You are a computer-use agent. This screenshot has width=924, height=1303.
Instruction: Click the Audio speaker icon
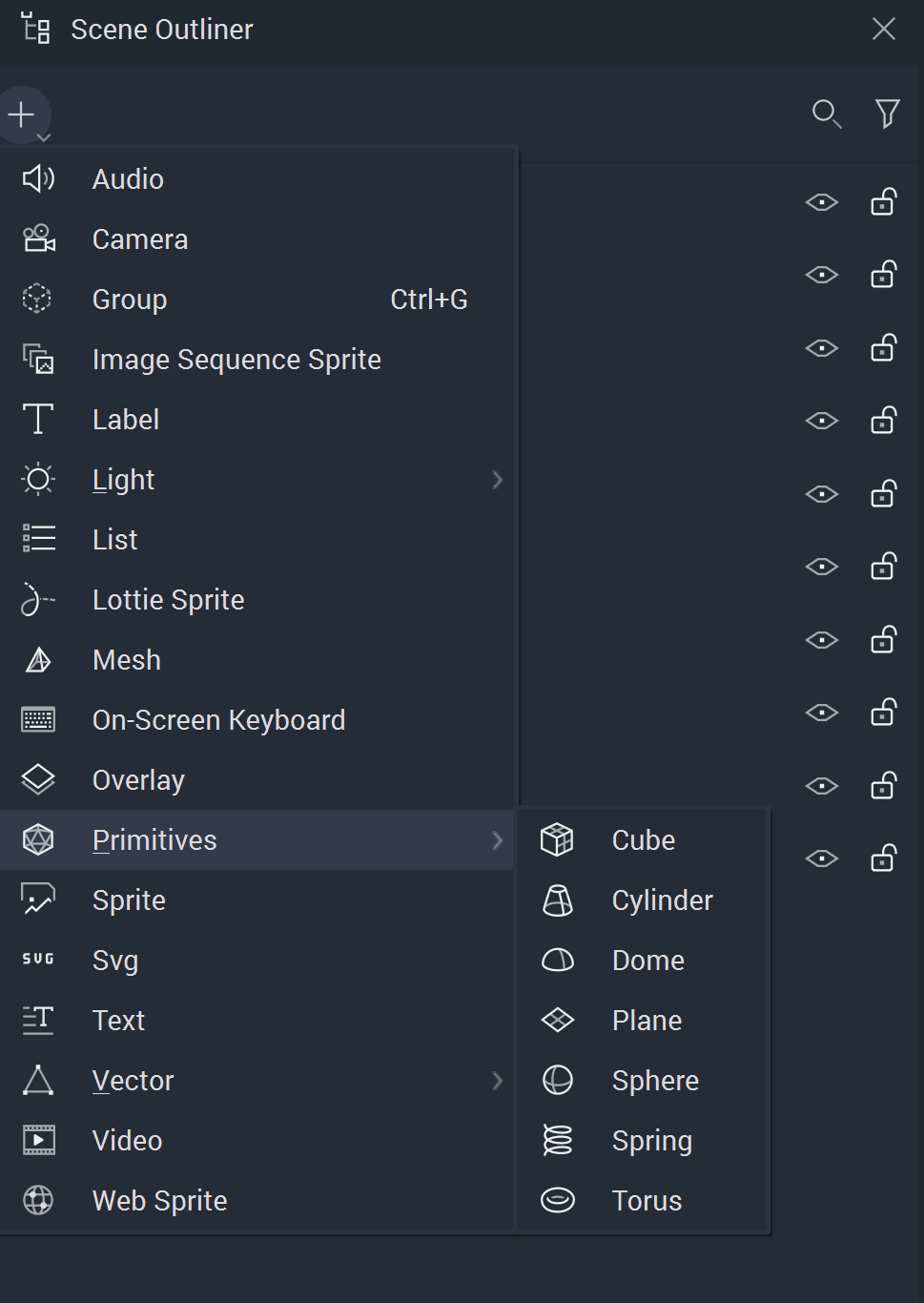click(x=38, y=178)
